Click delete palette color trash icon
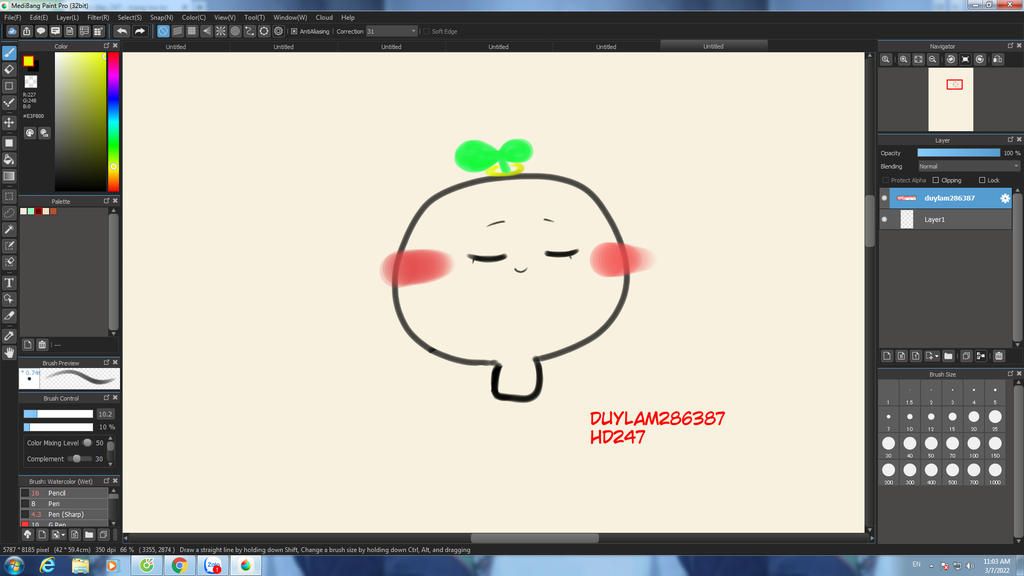The image size is (1024, 576). [x=42, y=344]
